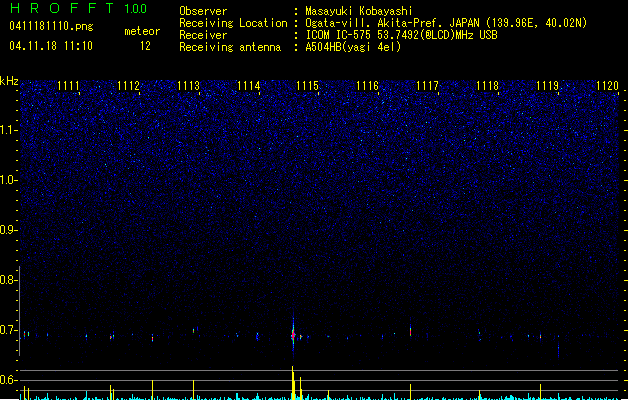The image size is (629, 400).
Task: Click the time axis label 1118
Action: (x=487, y=86)
